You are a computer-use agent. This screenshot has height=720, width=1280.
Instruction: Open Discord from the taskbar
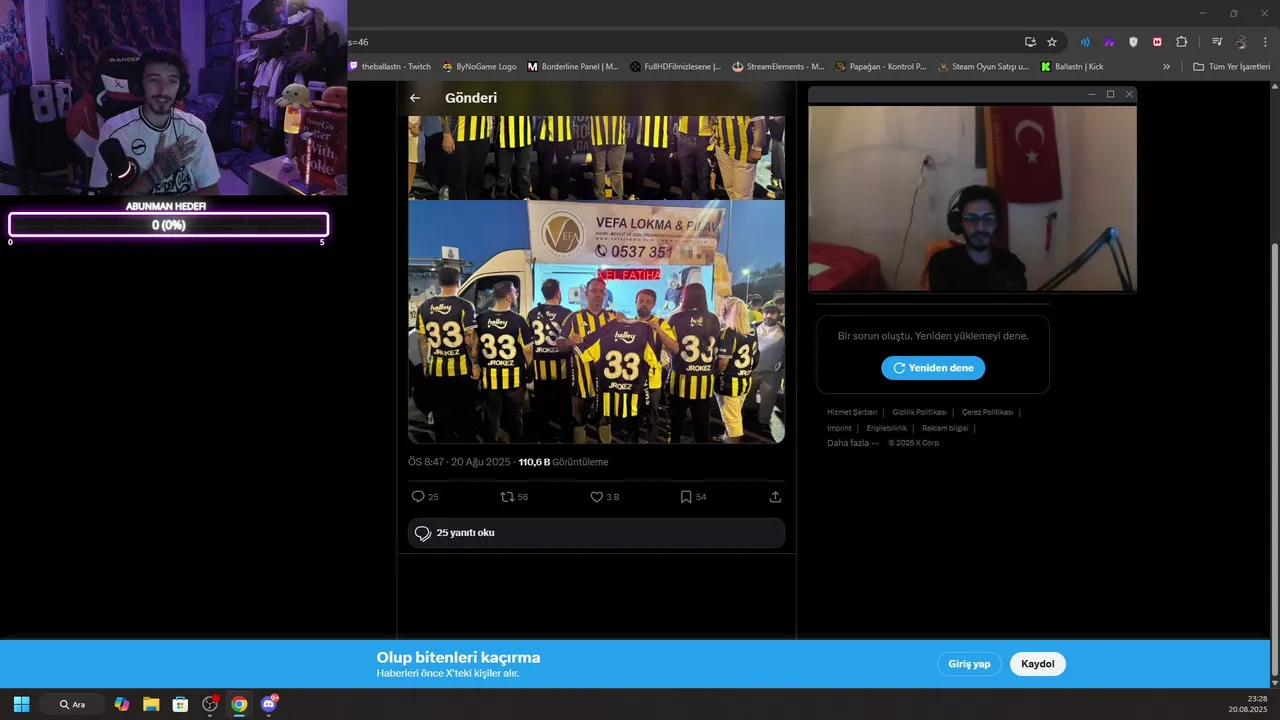pyautogui.click(x=268, y=704)
